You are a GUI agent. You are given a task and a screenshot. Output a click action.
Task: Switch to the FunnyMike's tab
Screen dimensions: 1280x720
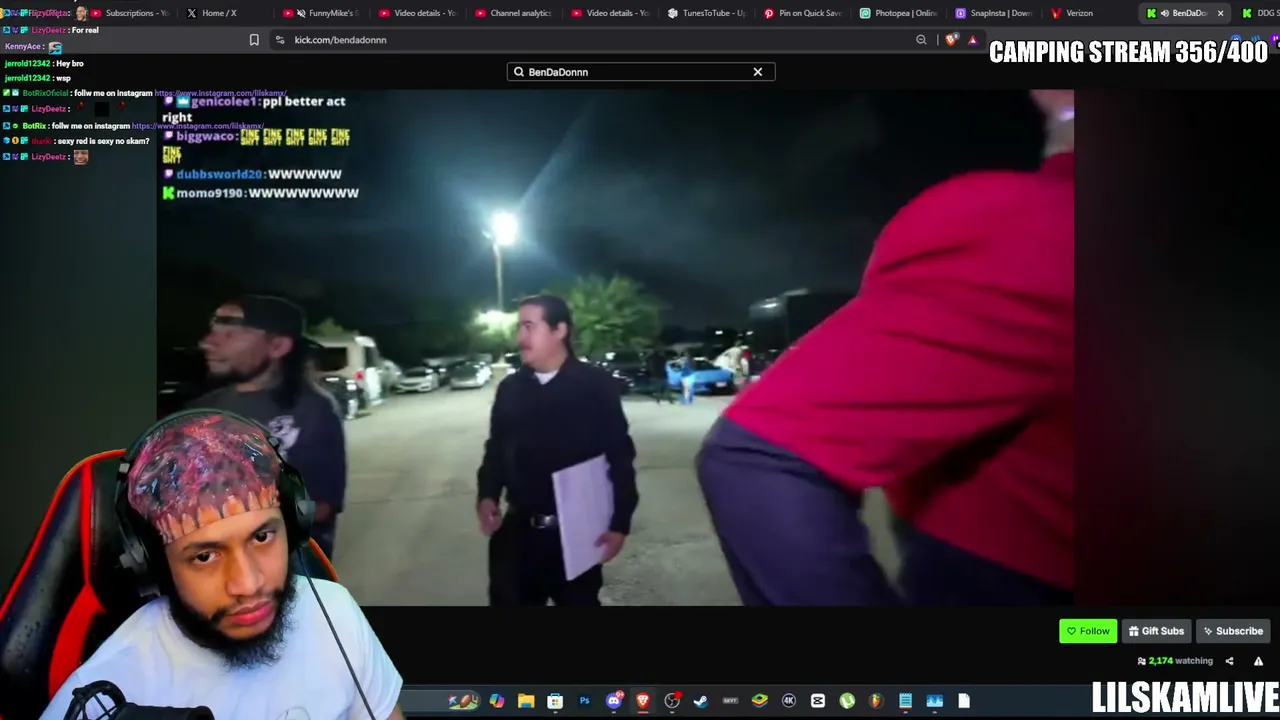[x=322, y=13]
